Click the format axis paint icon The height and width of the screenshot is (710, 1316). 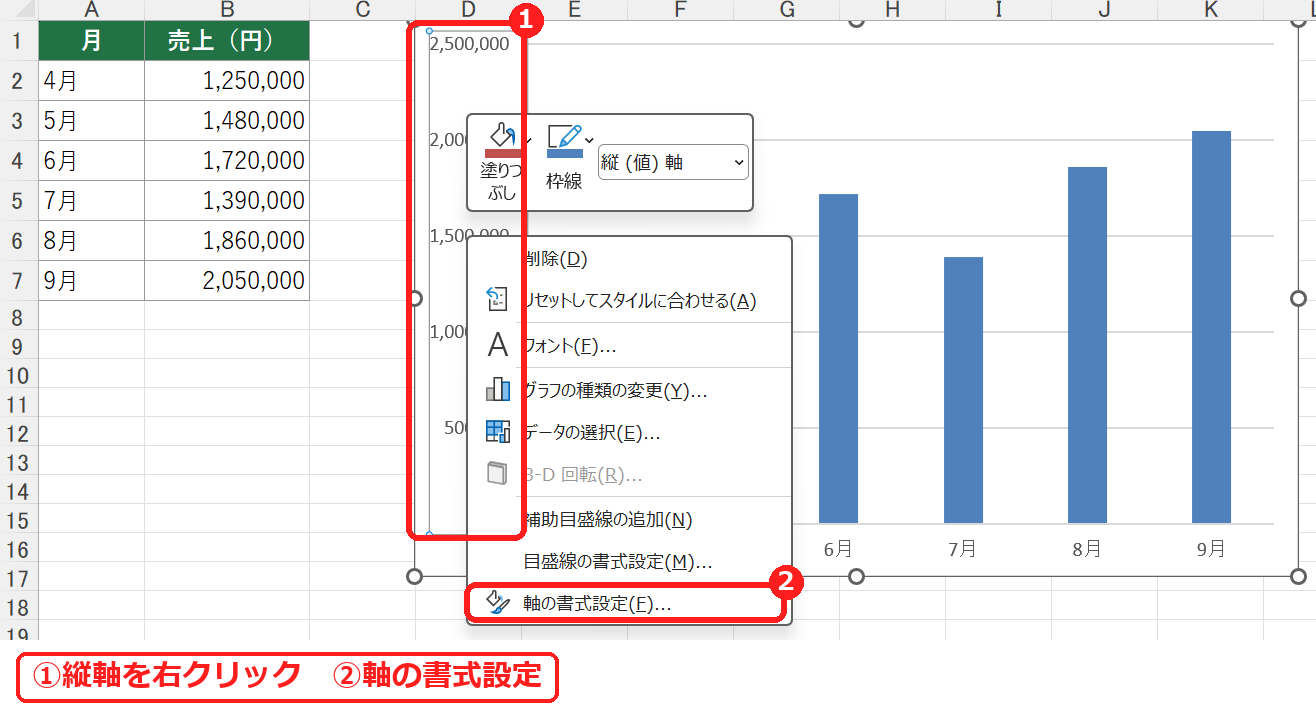click(497, 601)
